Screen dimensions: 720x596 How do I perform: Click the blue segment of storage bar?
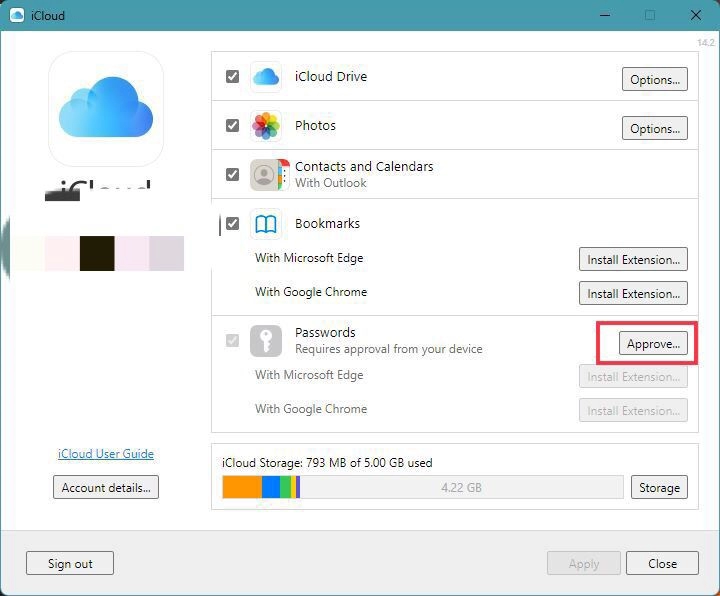pos(271,487)
